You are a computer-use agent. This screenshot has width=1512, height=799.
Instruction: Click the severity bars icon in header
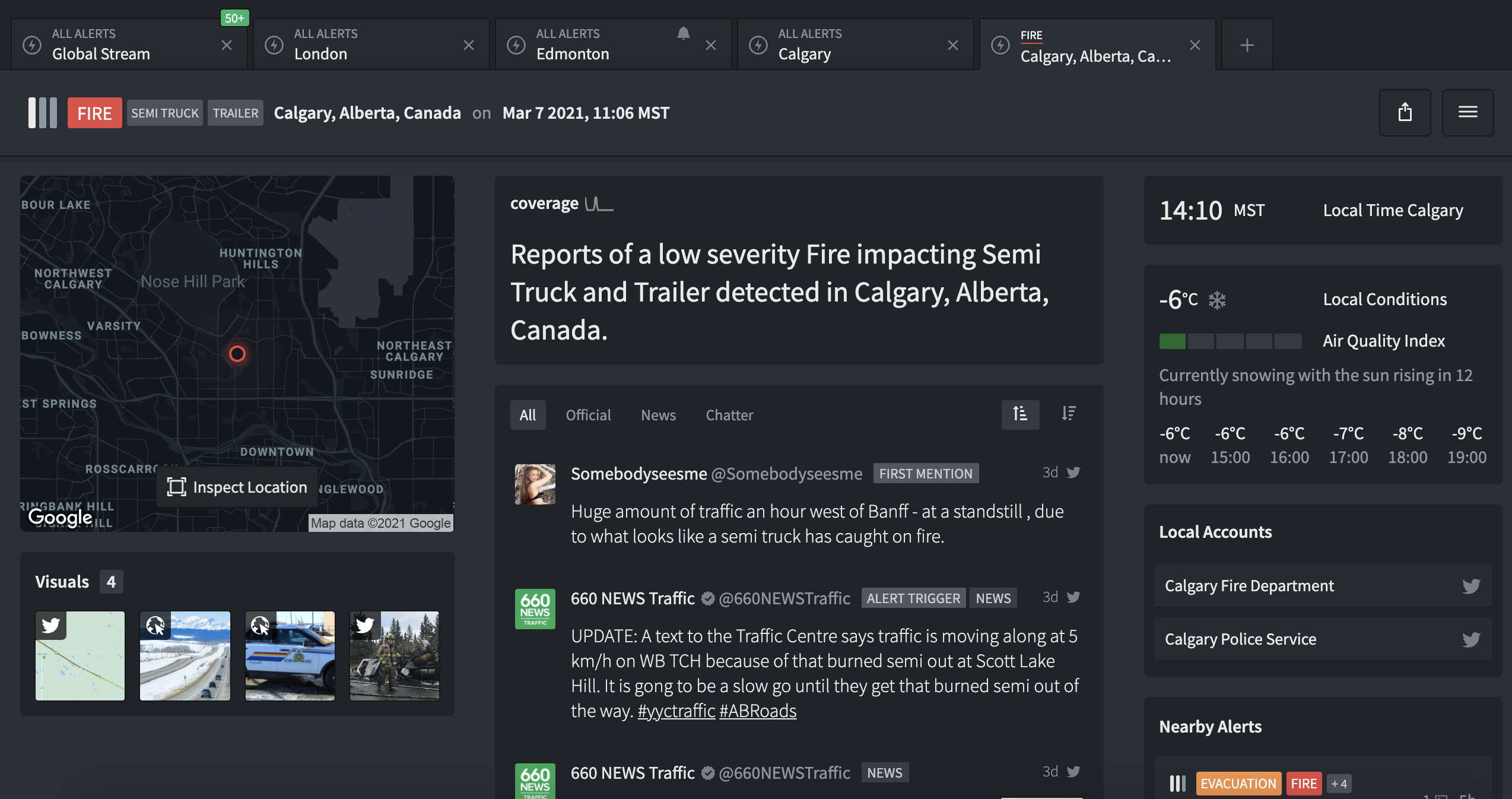43,113
